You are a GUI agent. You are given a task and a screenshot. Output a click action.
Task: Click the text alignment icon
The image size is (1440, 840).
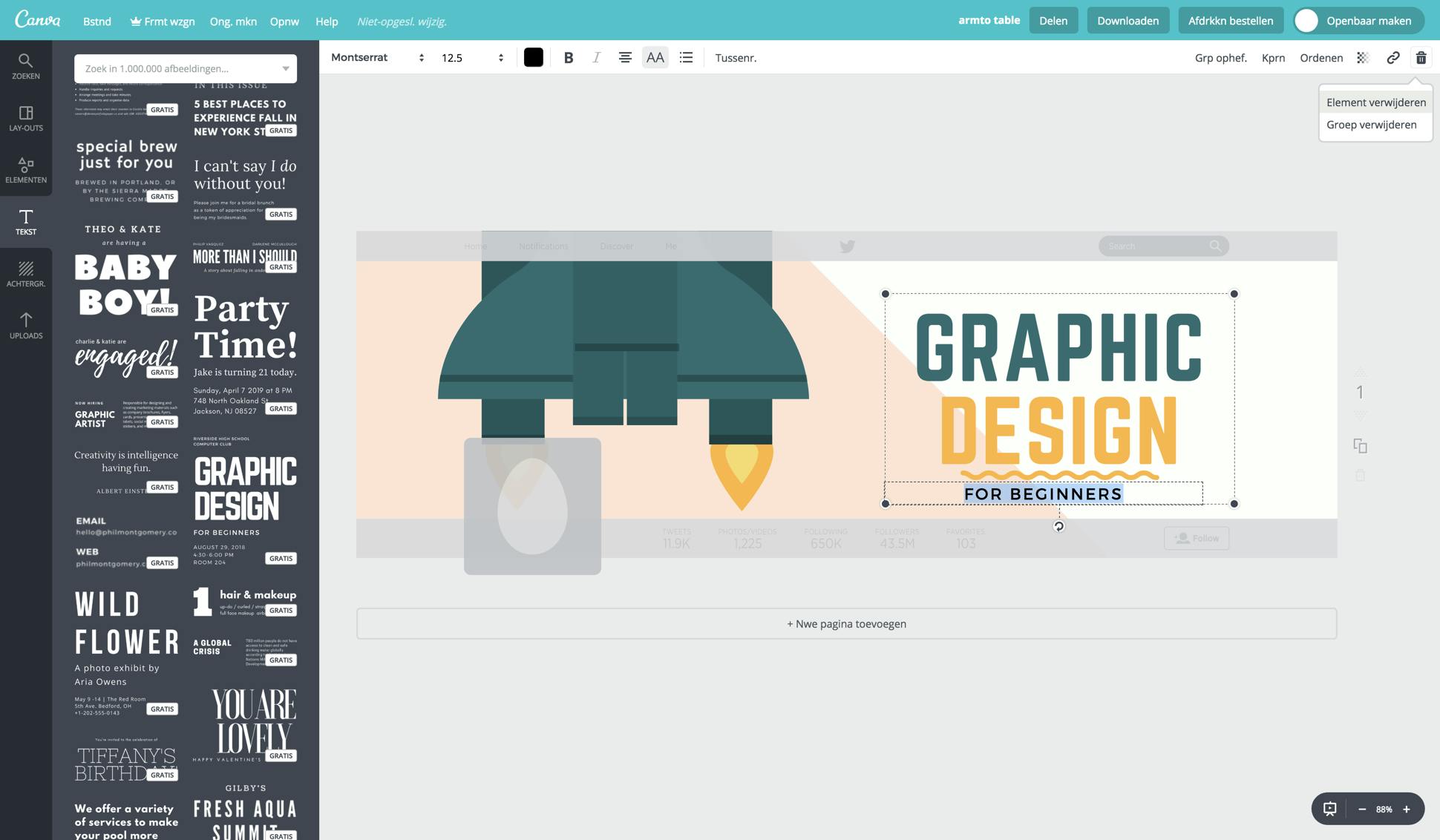coord(625,58)
